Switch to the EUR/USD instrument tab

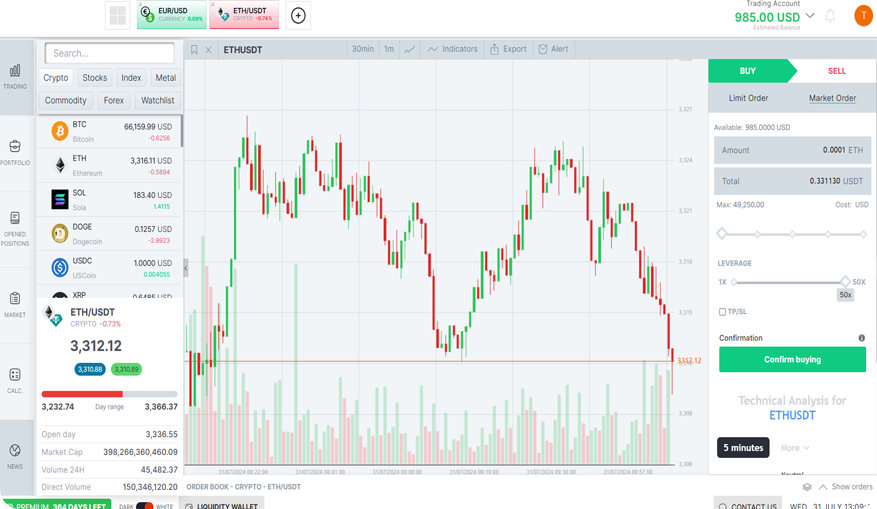172,15
